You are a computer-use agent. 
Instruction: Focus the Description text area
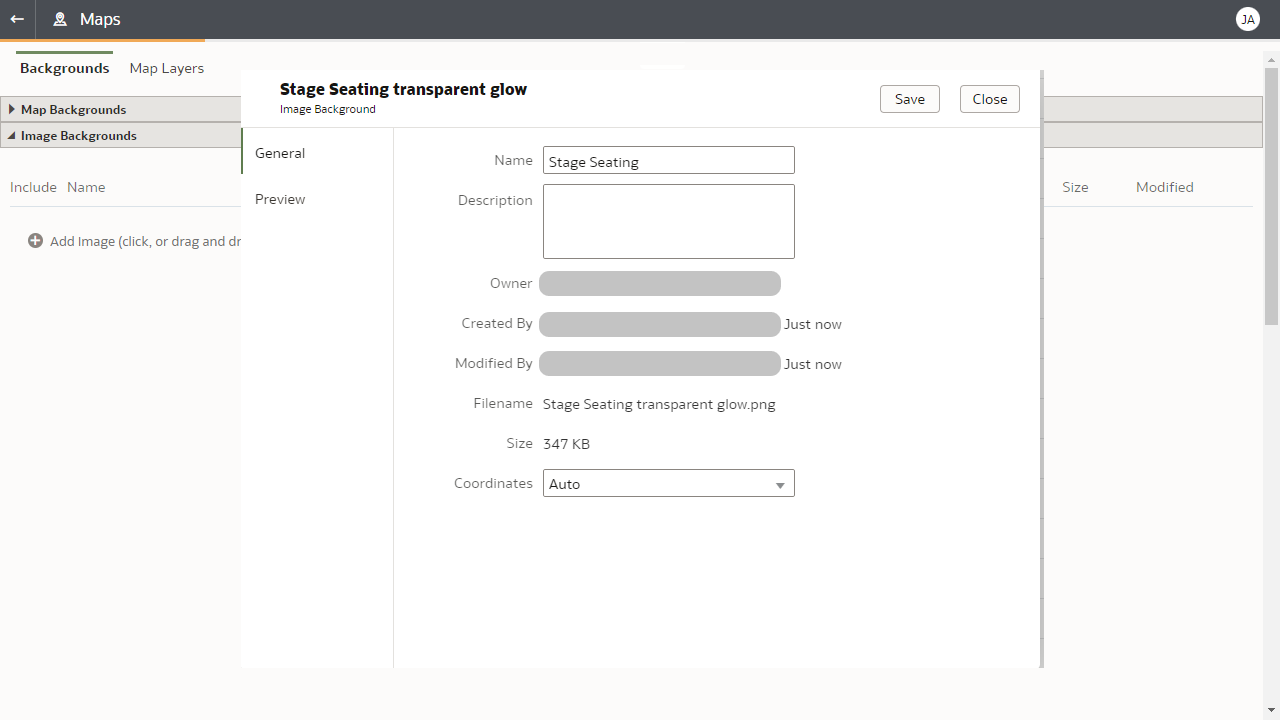pos(668,221)
